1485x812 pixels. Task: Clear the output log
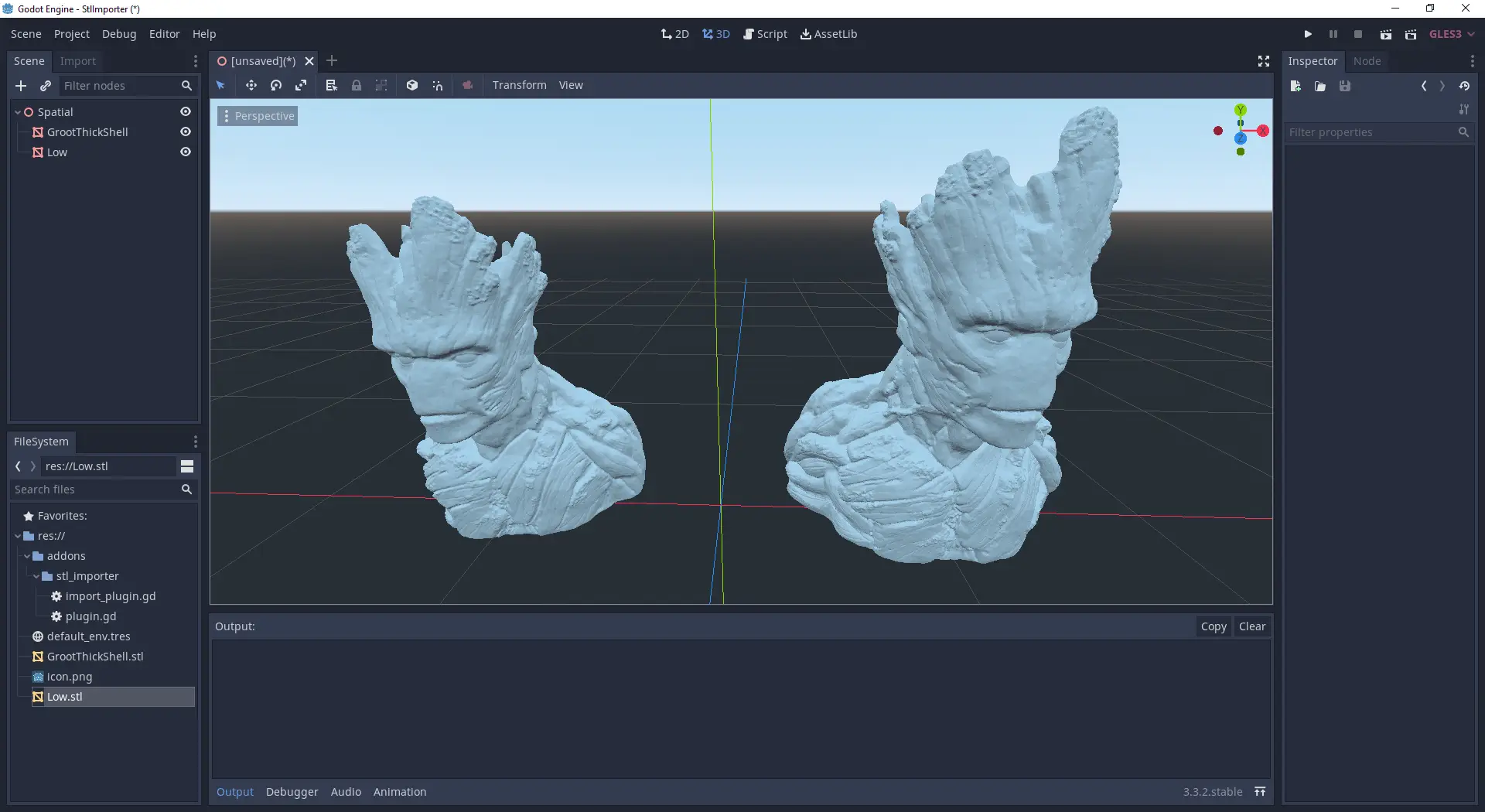click(1252, 626)
